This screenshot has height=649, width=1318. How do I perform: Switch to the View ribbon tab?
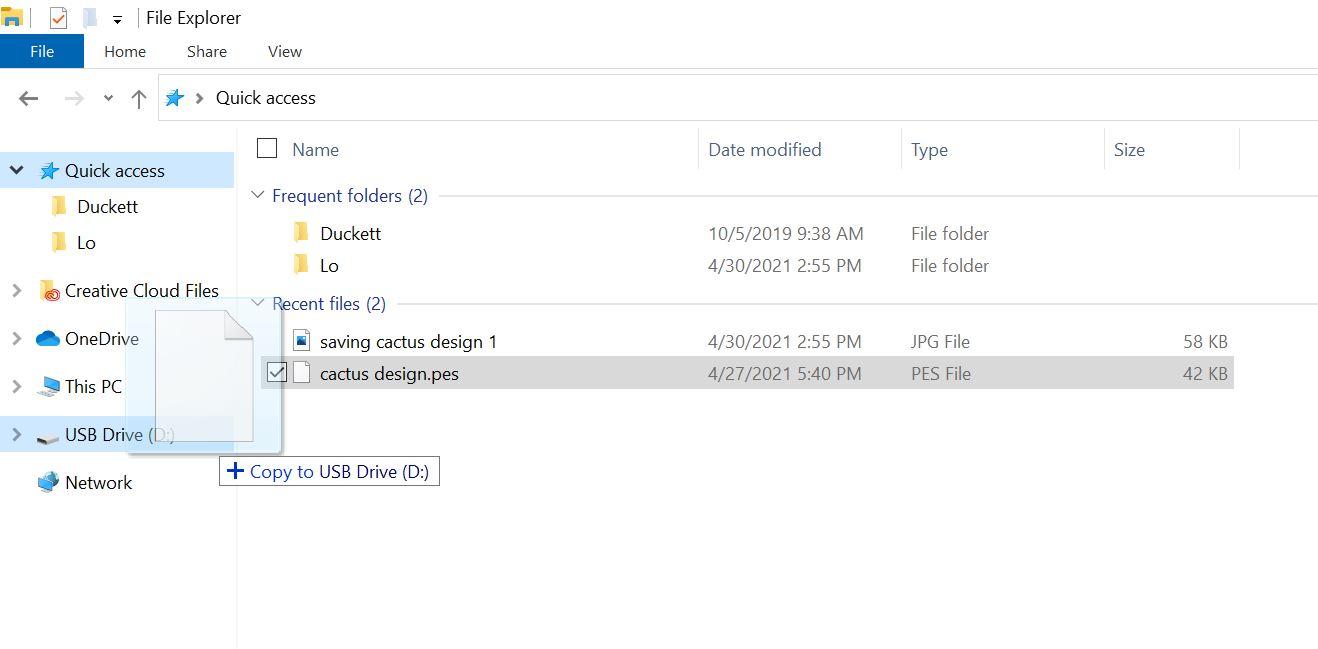[285, 52]
